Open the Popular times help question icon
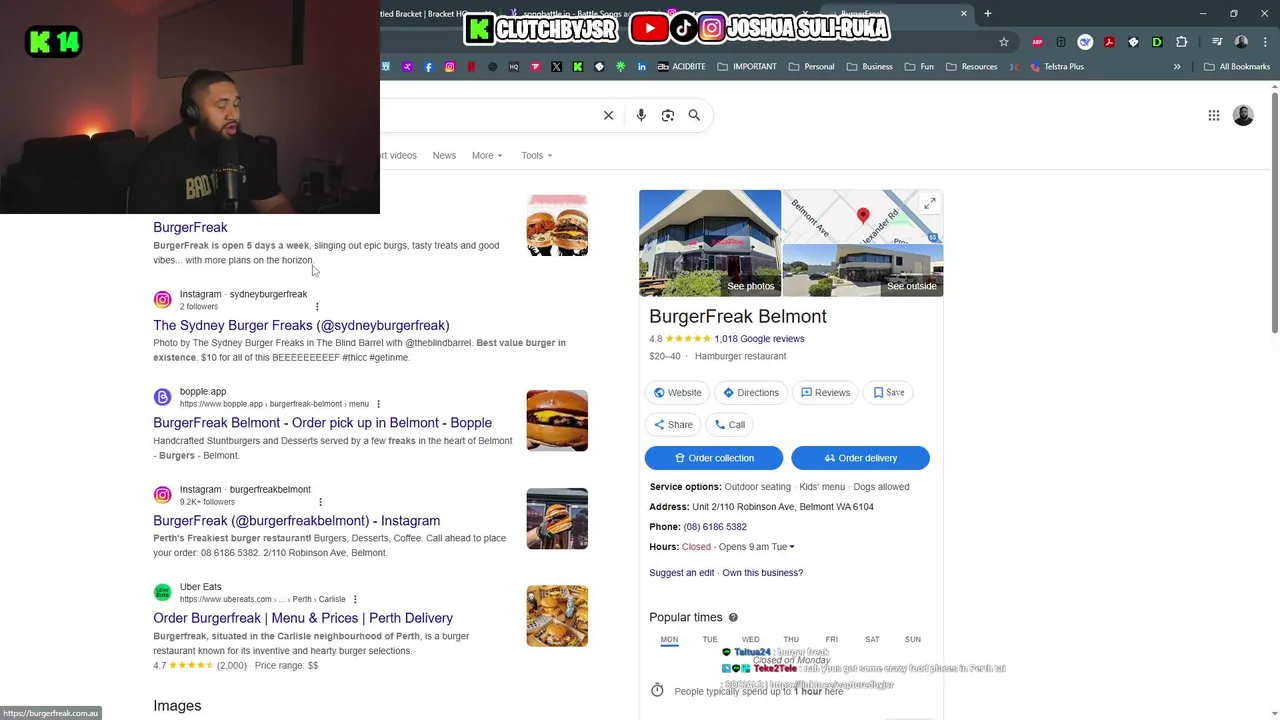 (733, 618)
